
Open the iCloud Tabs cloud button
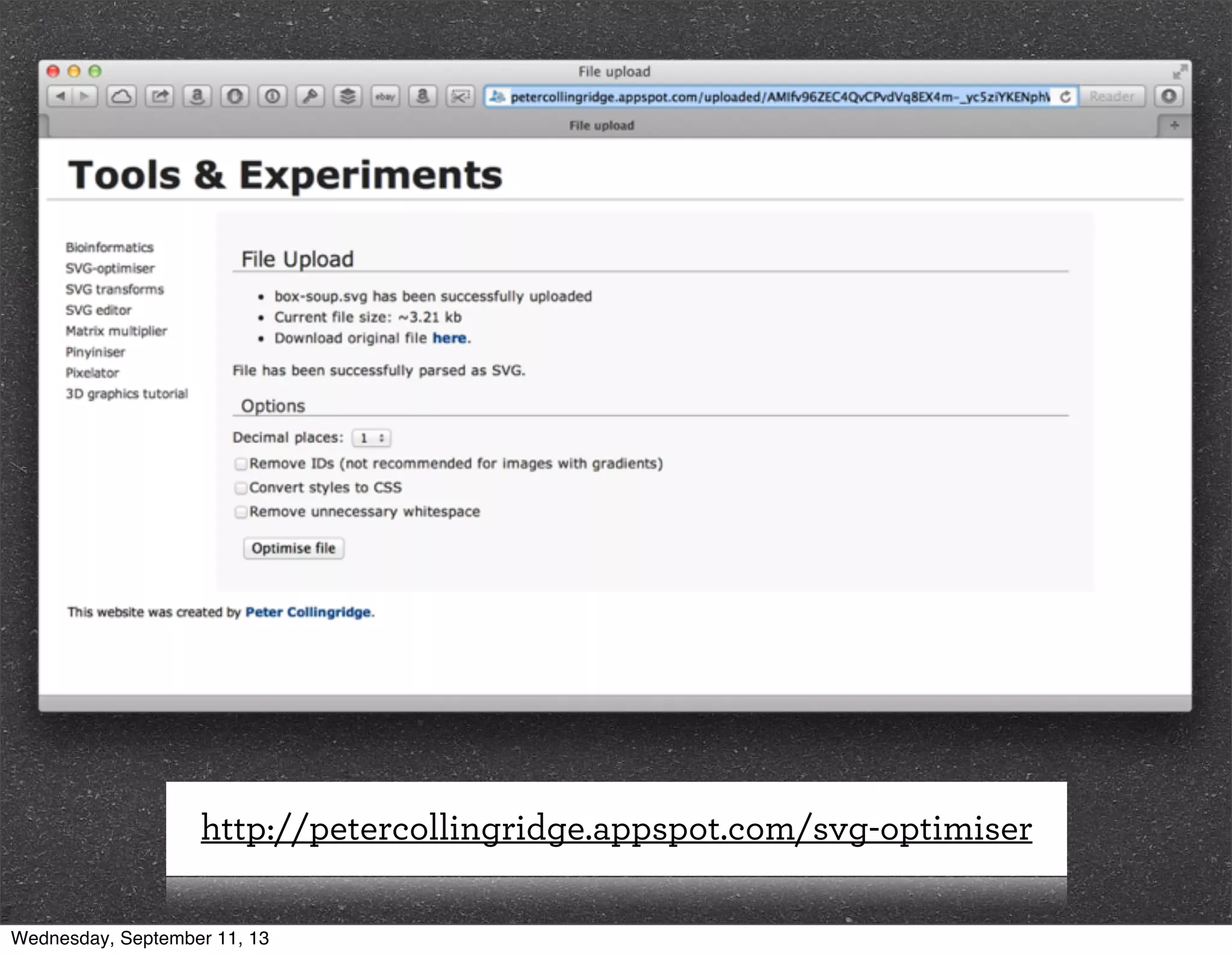(x=122, y=96)
